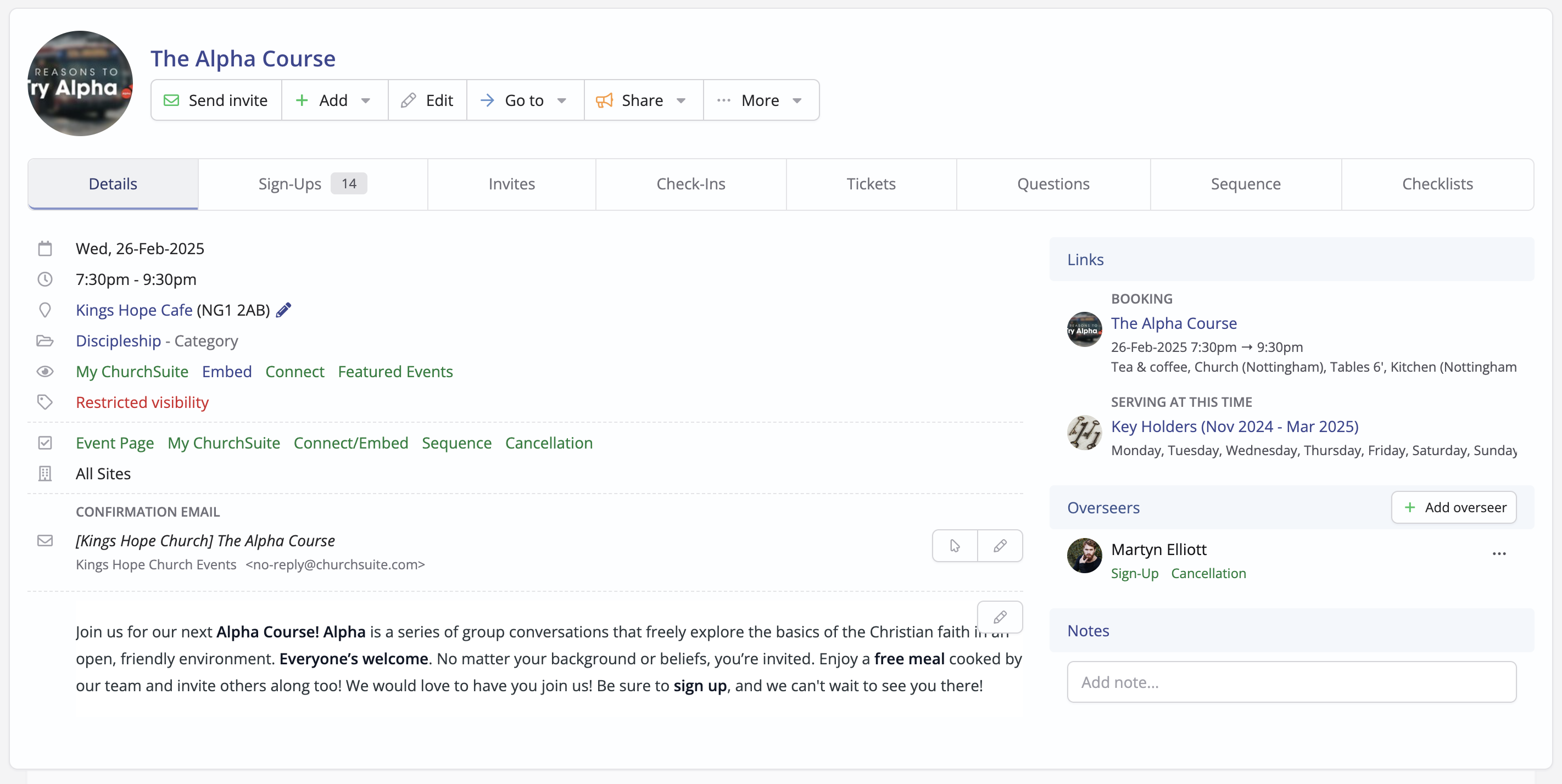The height and width of the screenshot is (784, 1562).
Task: Open the Sign-Ups tab
Action: pos(313,184)
